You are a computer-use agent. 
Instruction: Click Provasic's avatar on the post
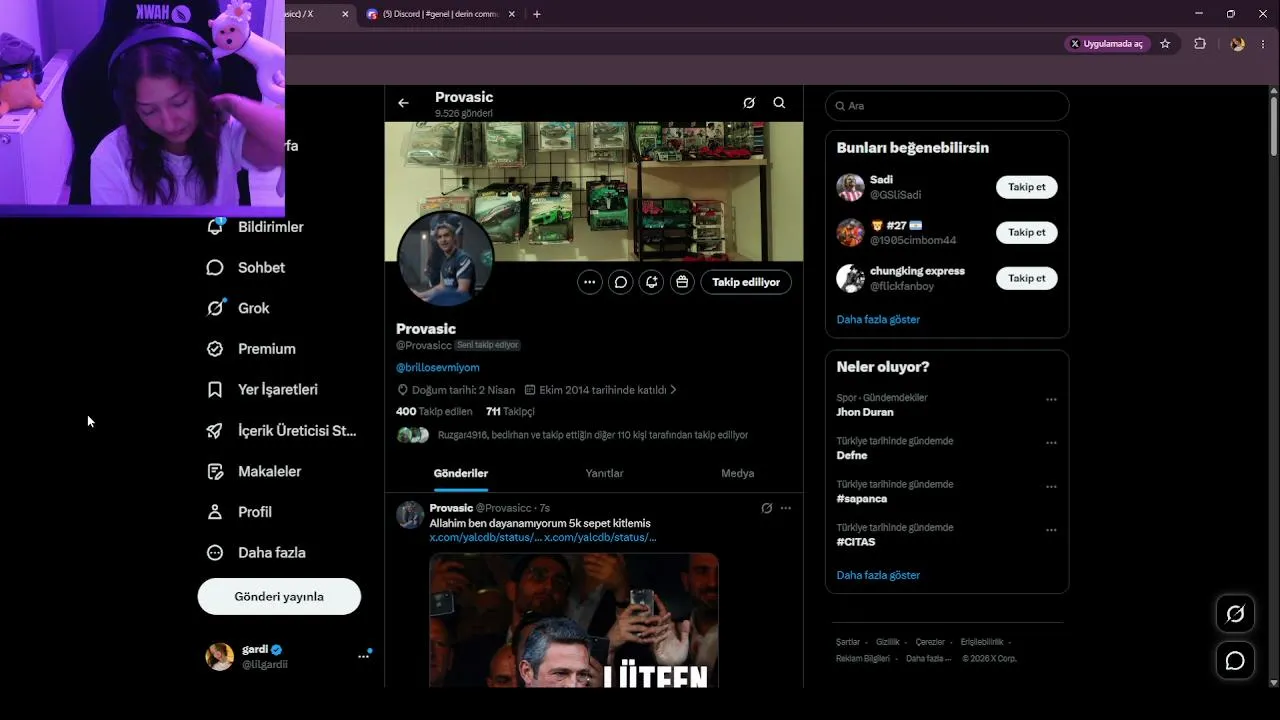410,515
